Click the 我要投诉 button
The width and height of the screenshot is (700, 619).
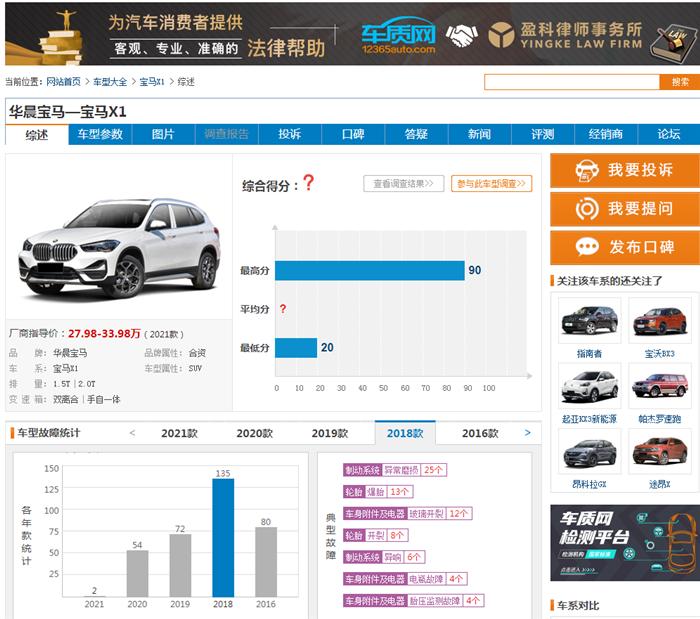click(x=625, y=170)
